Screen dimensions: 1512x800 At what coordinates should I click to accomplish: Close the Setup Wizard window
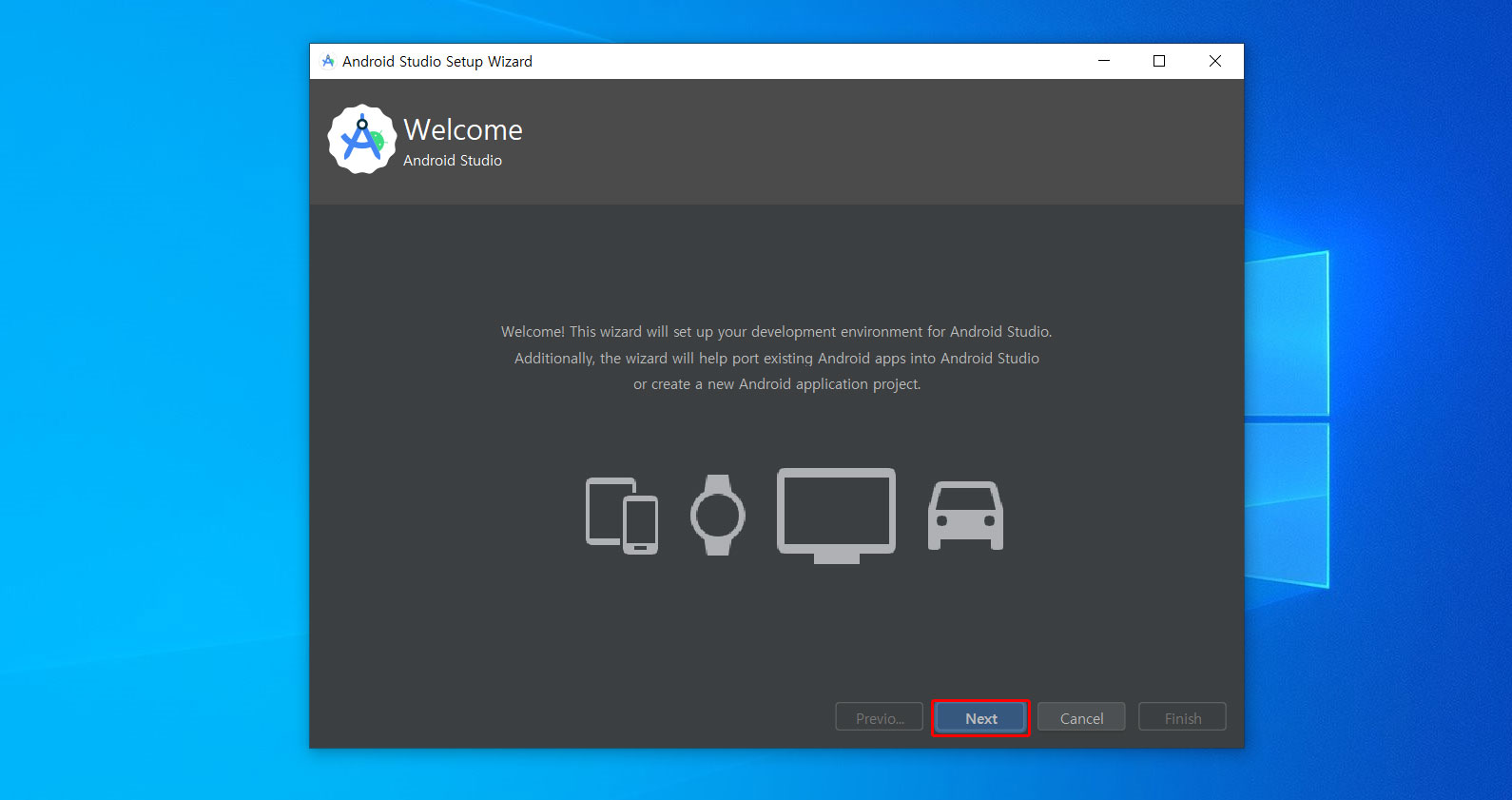pos(1215,61)
